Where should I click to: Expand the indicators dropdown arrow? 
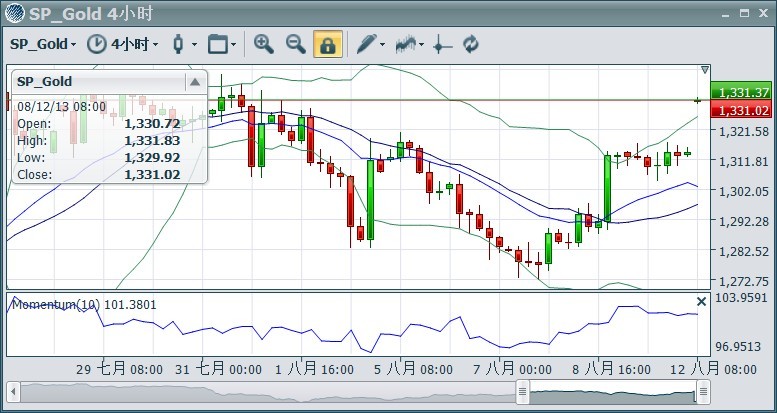(422, 45)
